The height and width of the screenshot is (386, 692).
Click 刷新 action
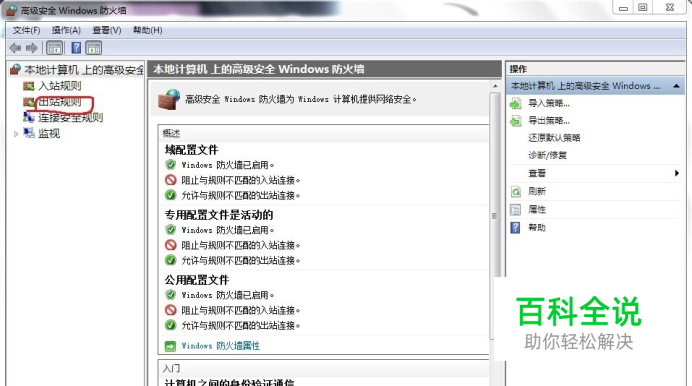pyautogui.click(x=537, y=191)
